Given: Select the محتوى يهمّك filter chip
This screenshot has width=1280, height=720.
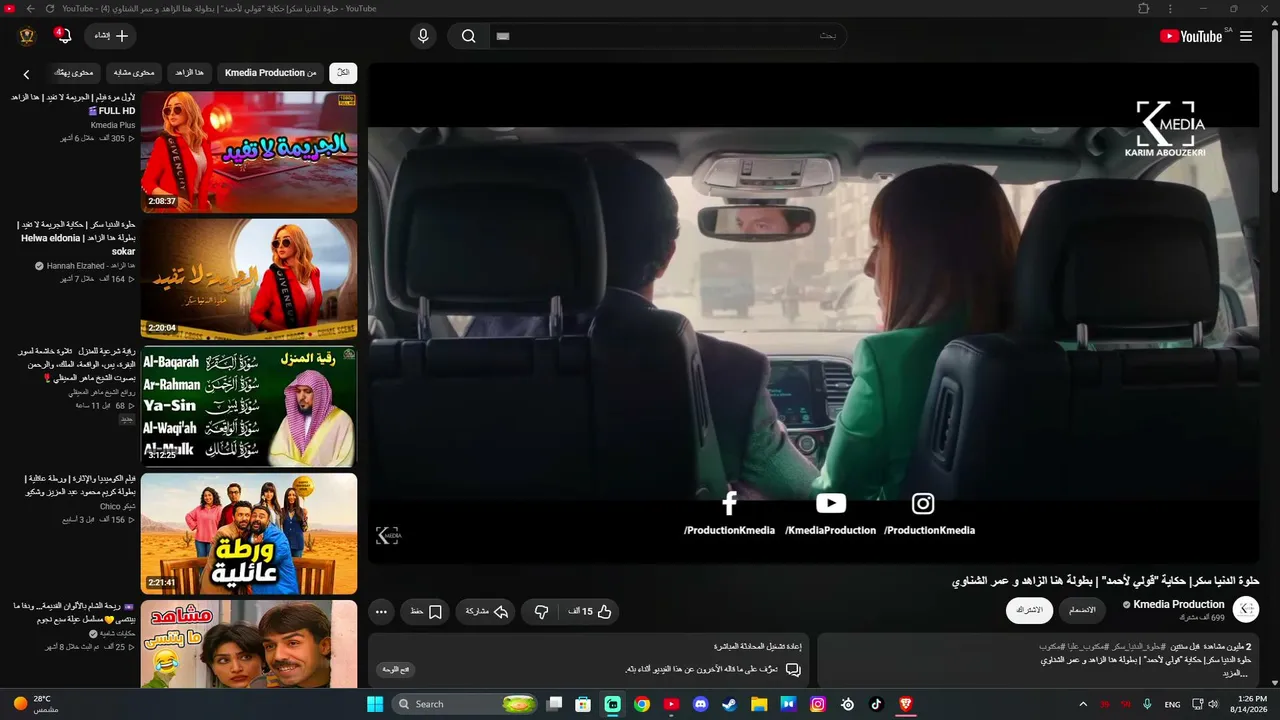Looking at the screenshot, I should click(x=73, y=73).
